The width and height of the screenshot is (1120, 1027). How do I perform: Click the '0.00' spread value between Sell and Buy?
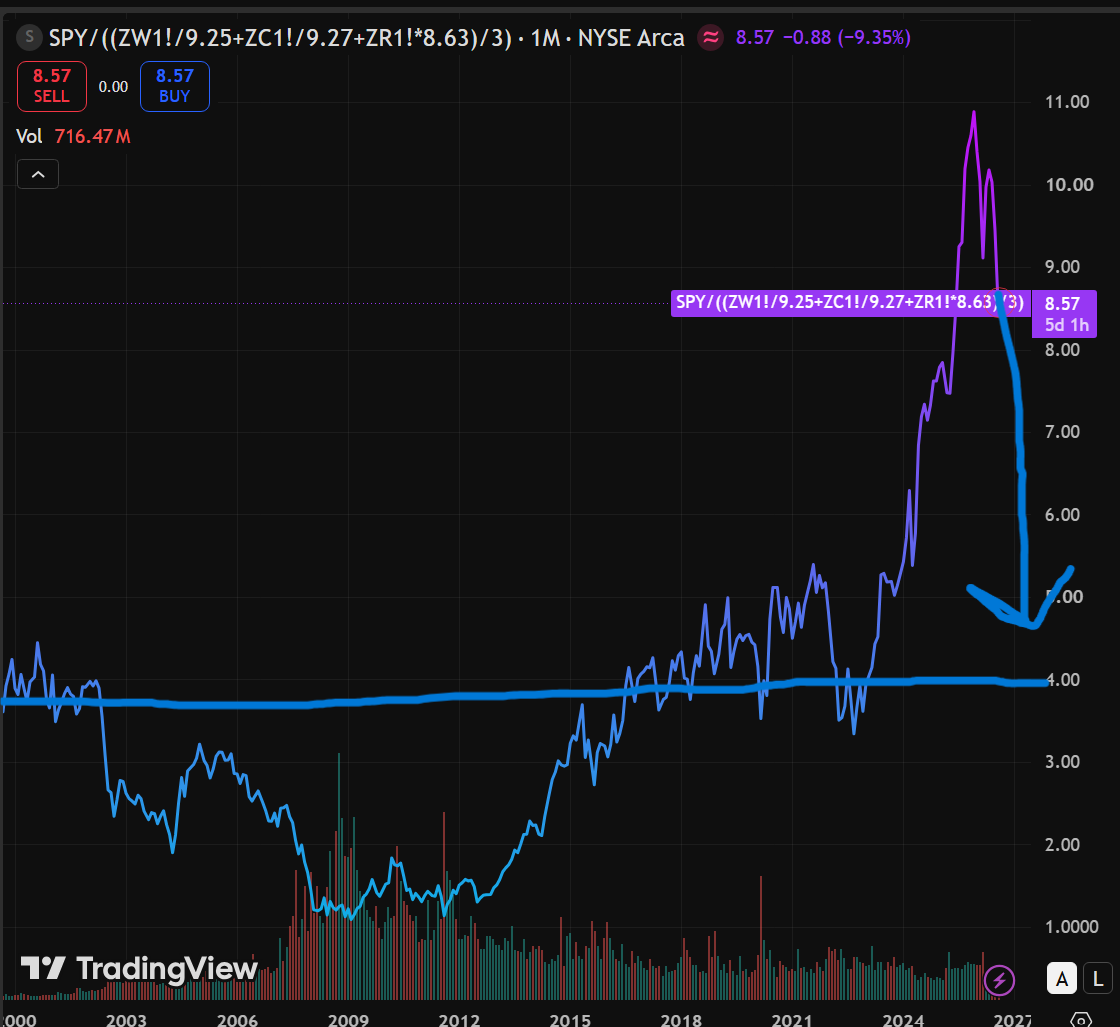(x=114, y=87)
